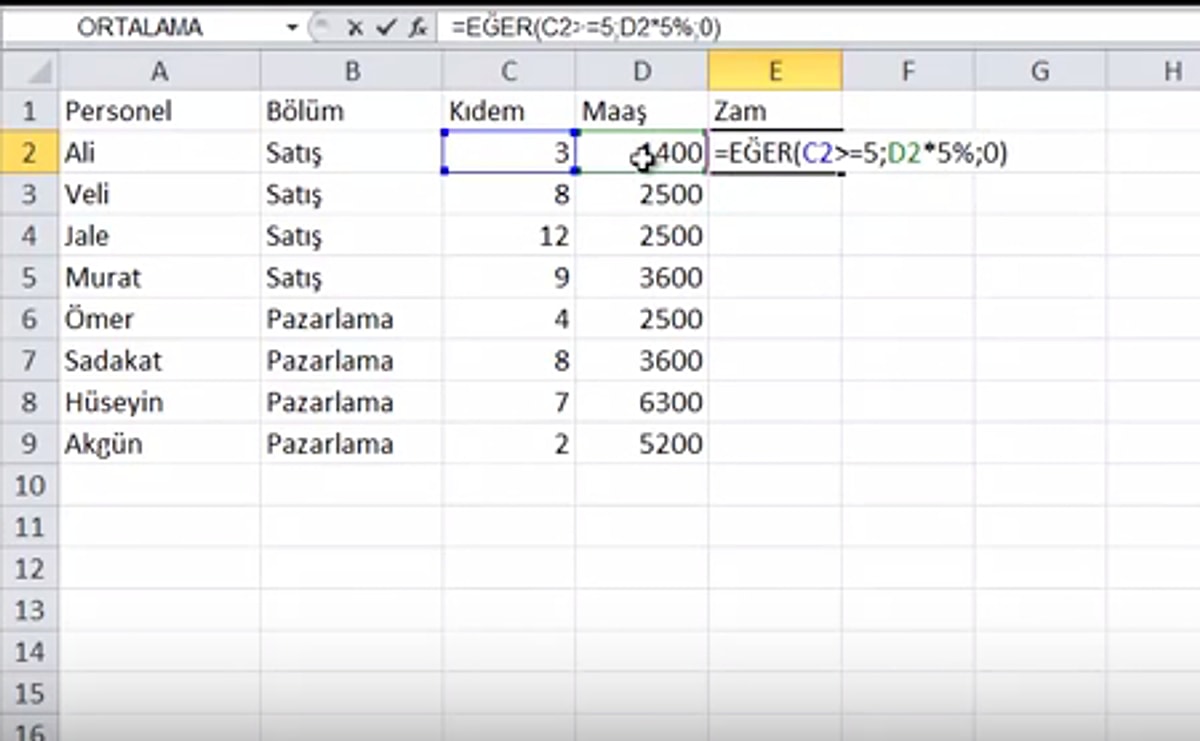This screenshot has width=1200, height=741.
Task: Click the Name Box displaying ORTALAMA
Action: (x=140, y=29)
